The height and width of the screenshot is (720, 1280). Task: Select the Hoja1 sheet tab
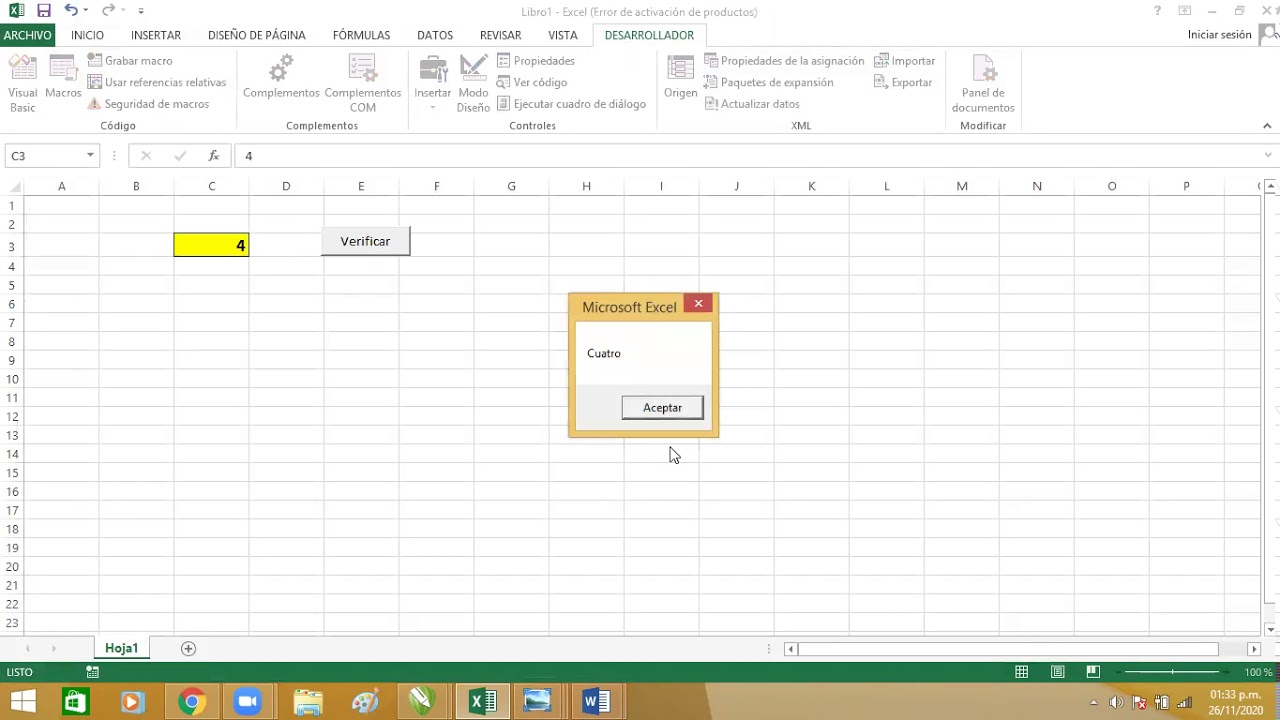(x=121, y=648)
